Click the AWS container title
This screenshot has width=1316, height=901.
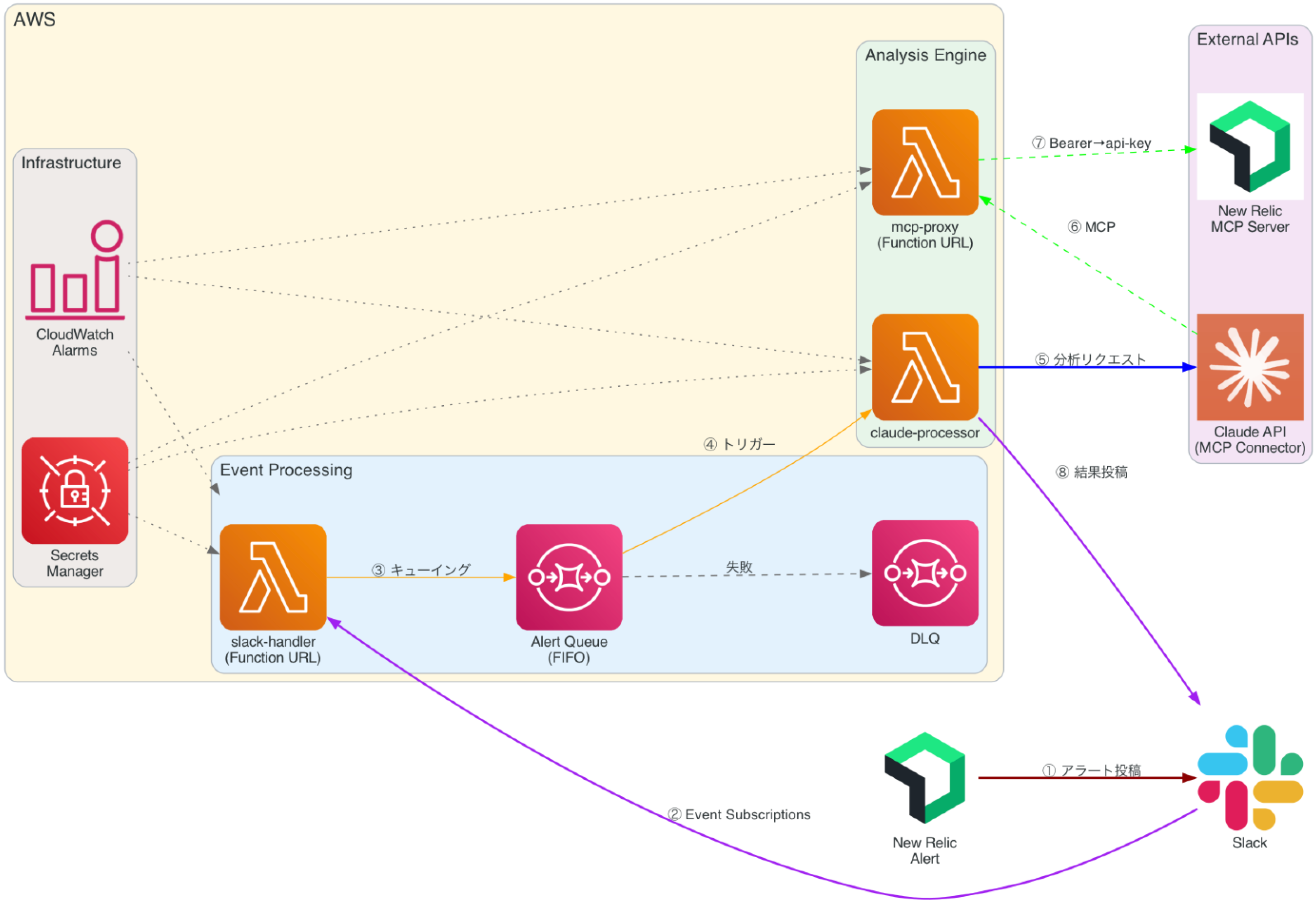point(35,19)
